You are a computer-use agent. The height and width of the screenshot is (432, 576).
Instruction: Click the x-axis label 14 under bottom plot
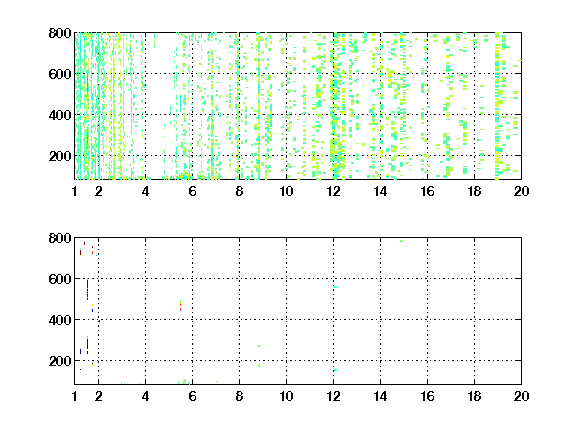(380, 396)
